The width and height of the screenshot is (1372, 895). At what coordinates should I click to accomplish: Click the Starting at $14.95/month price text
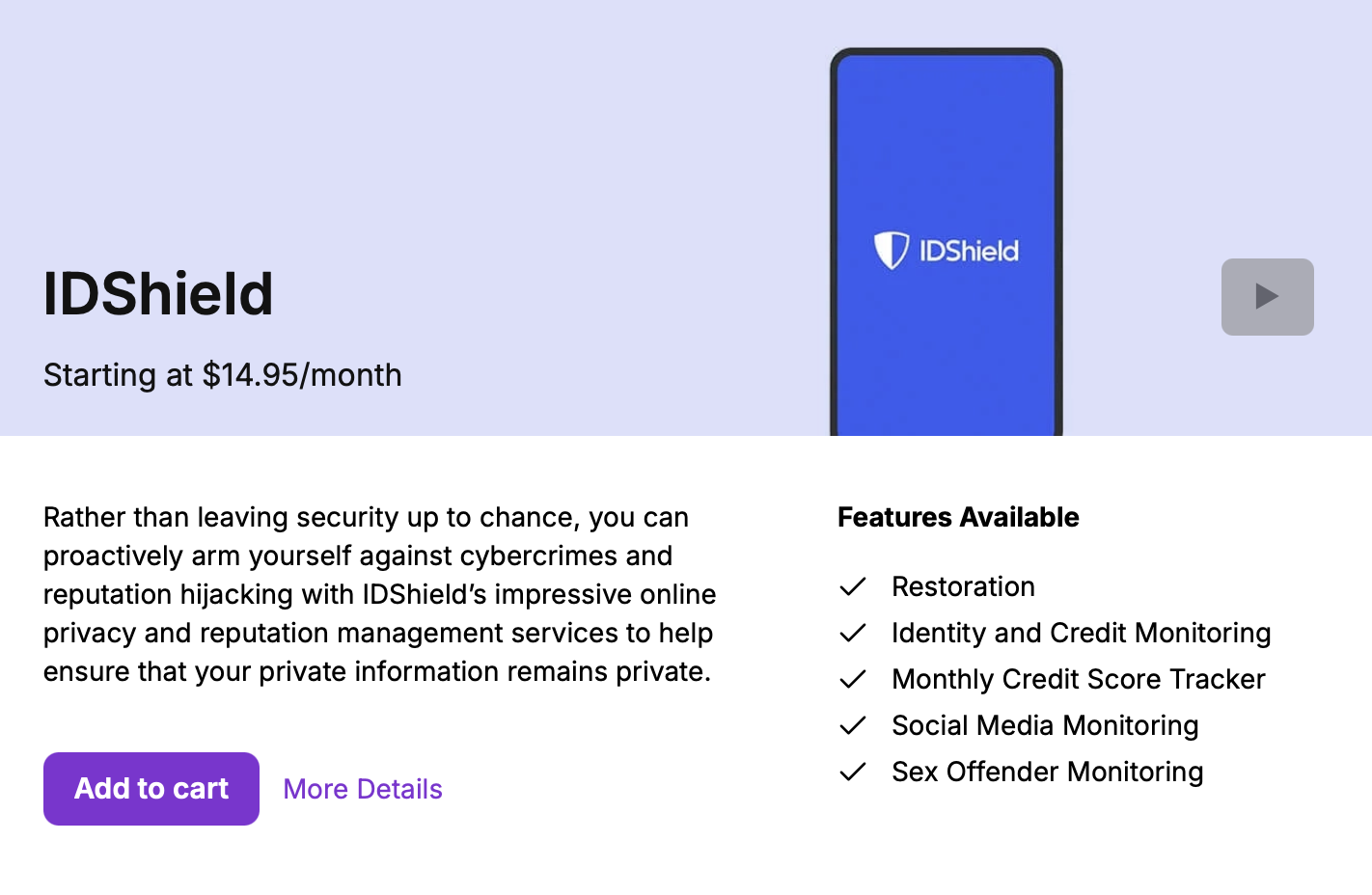[x=223, y=375]
